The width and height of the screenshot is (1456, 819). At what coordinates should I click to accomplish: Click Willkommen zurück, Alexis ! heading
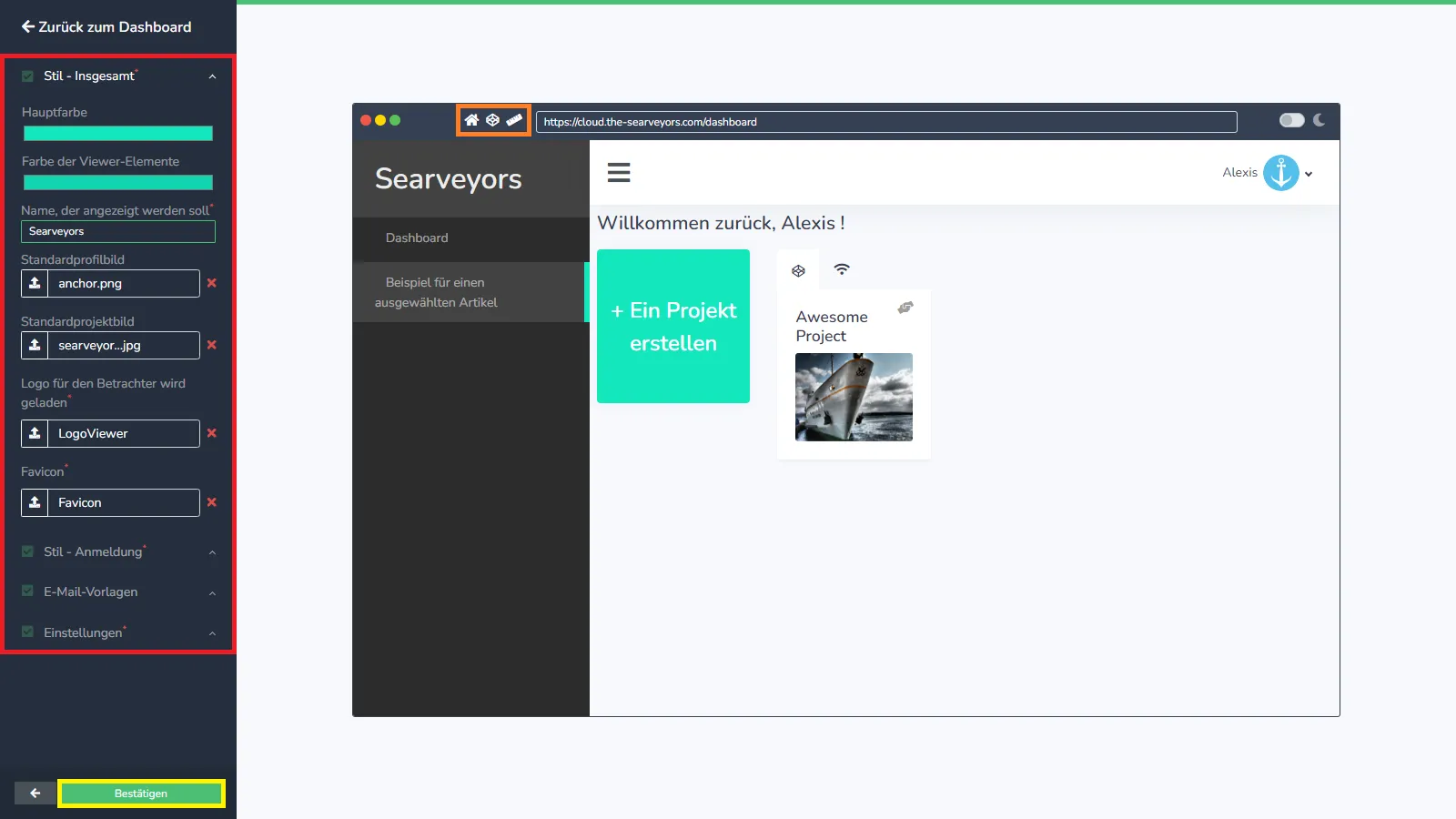click(x=721, y=223)
